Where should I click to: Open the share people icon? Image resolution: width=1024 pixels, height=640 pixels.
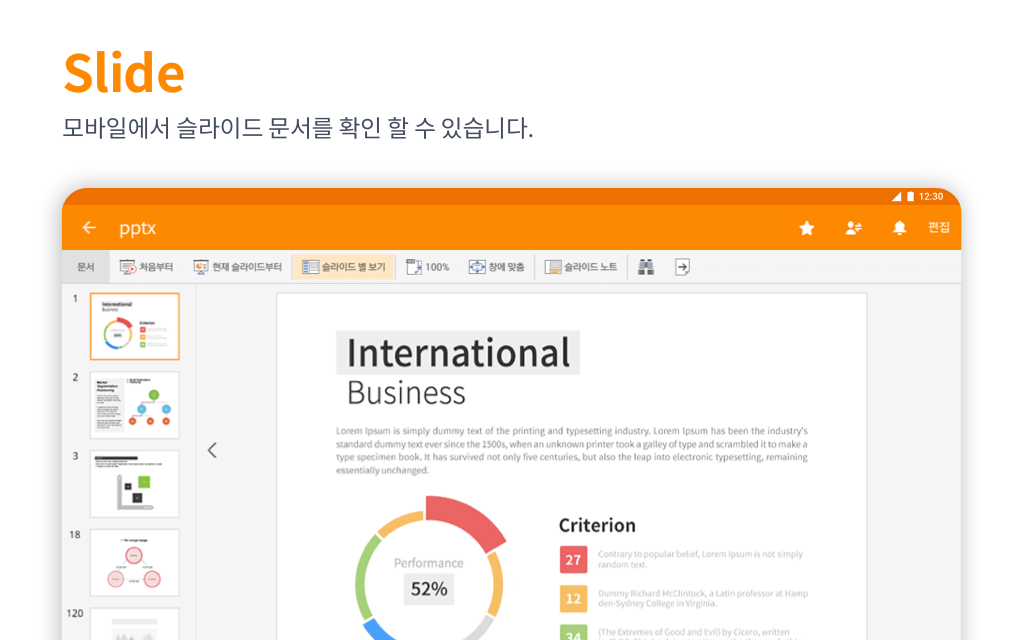tap(854, 228)
